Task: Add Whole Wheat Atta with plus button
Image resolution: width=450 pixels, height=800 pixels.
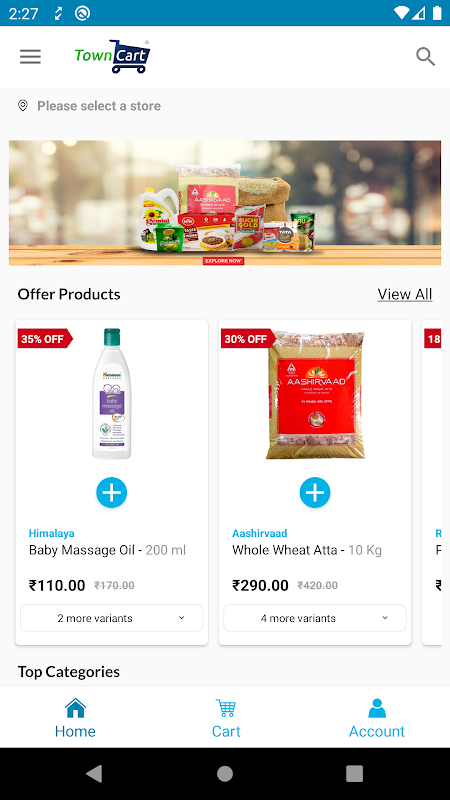Action: (315, 492)
